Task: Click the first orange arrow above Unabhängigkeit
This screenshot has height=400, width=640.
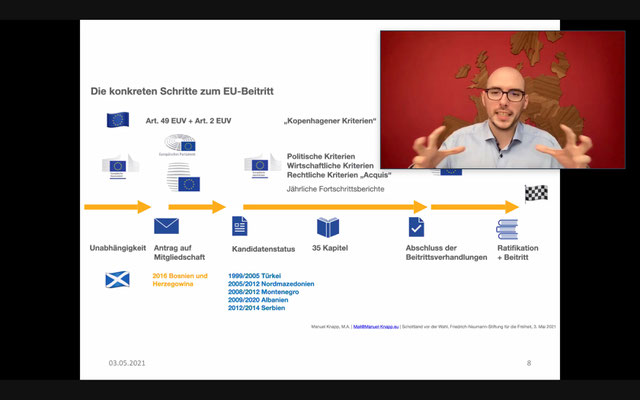Action: (118, 207)
